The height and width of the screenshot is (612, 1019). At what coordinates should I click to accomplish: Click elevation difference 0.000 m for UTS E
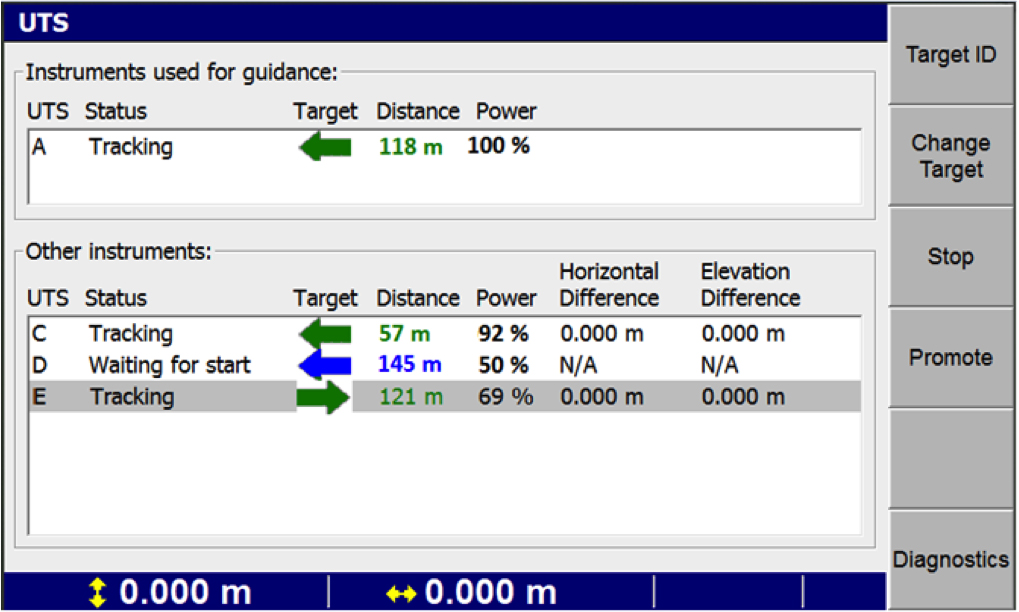click(743, 396)
